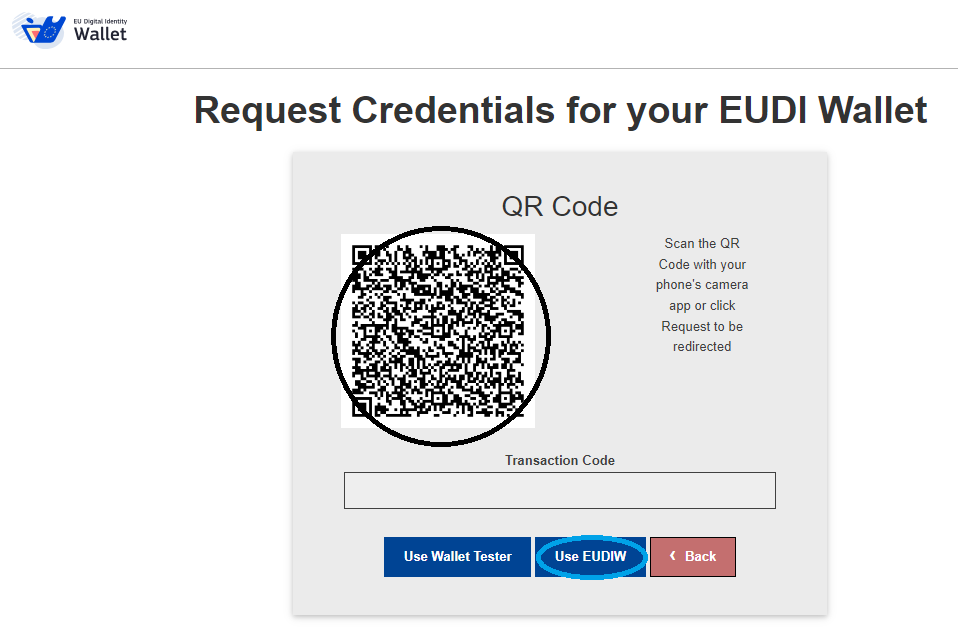The height and width of the screenshot is (632, 958).
Task: Click the word "redirected" in the instructions
Action: click(x=702, y=347)
